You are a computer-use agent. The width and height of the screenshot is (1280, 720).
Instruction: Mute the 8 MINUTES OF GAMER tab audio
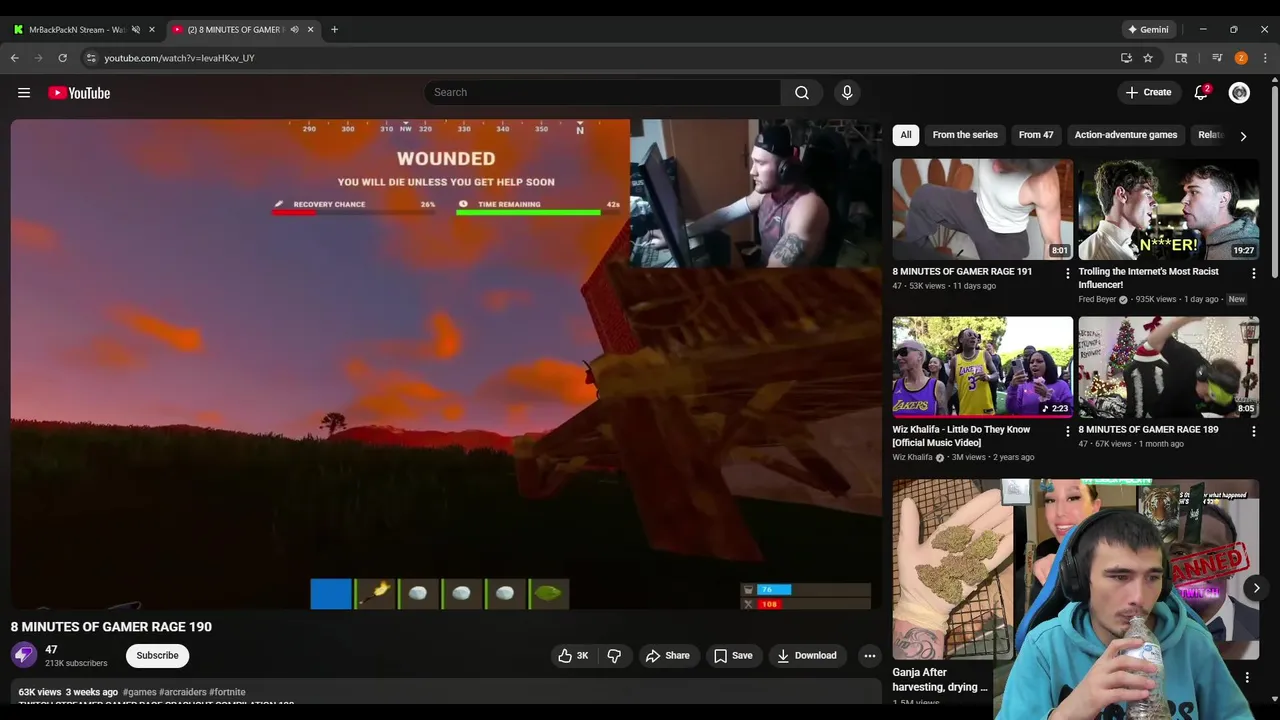(294, 30)
